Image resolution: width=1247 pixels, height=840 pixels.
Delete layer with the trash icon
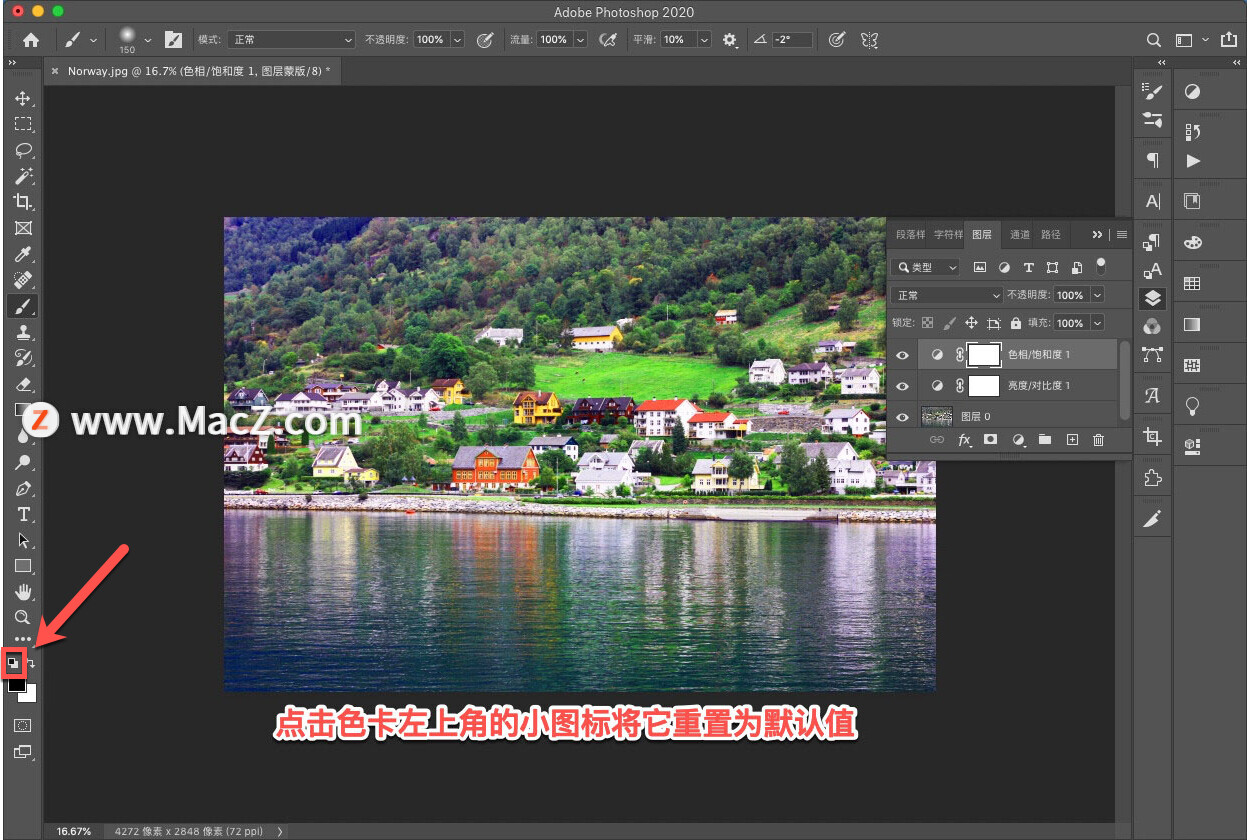tap(1098, 440)
